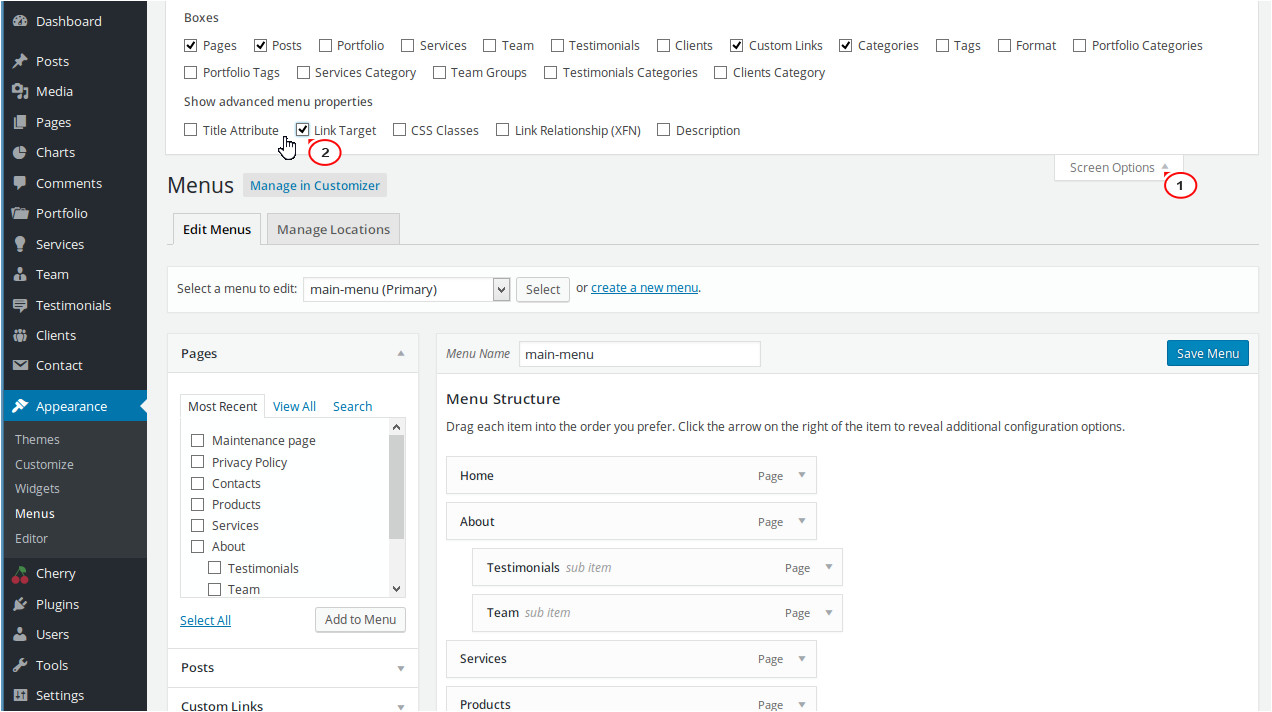
Task: Open Cherry plugin via cherry icon
Action: click(20, 574)
